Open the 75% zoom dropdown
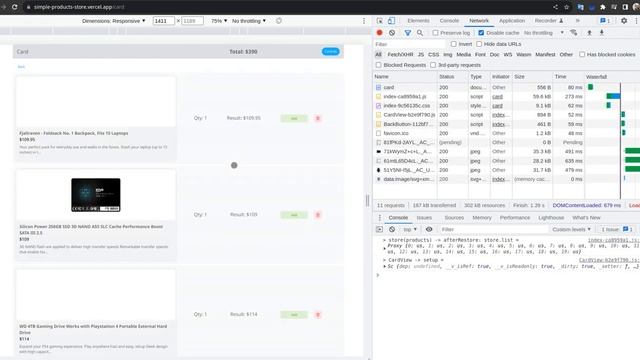Viewport: 640px width, 360px height. click(219, 21)
